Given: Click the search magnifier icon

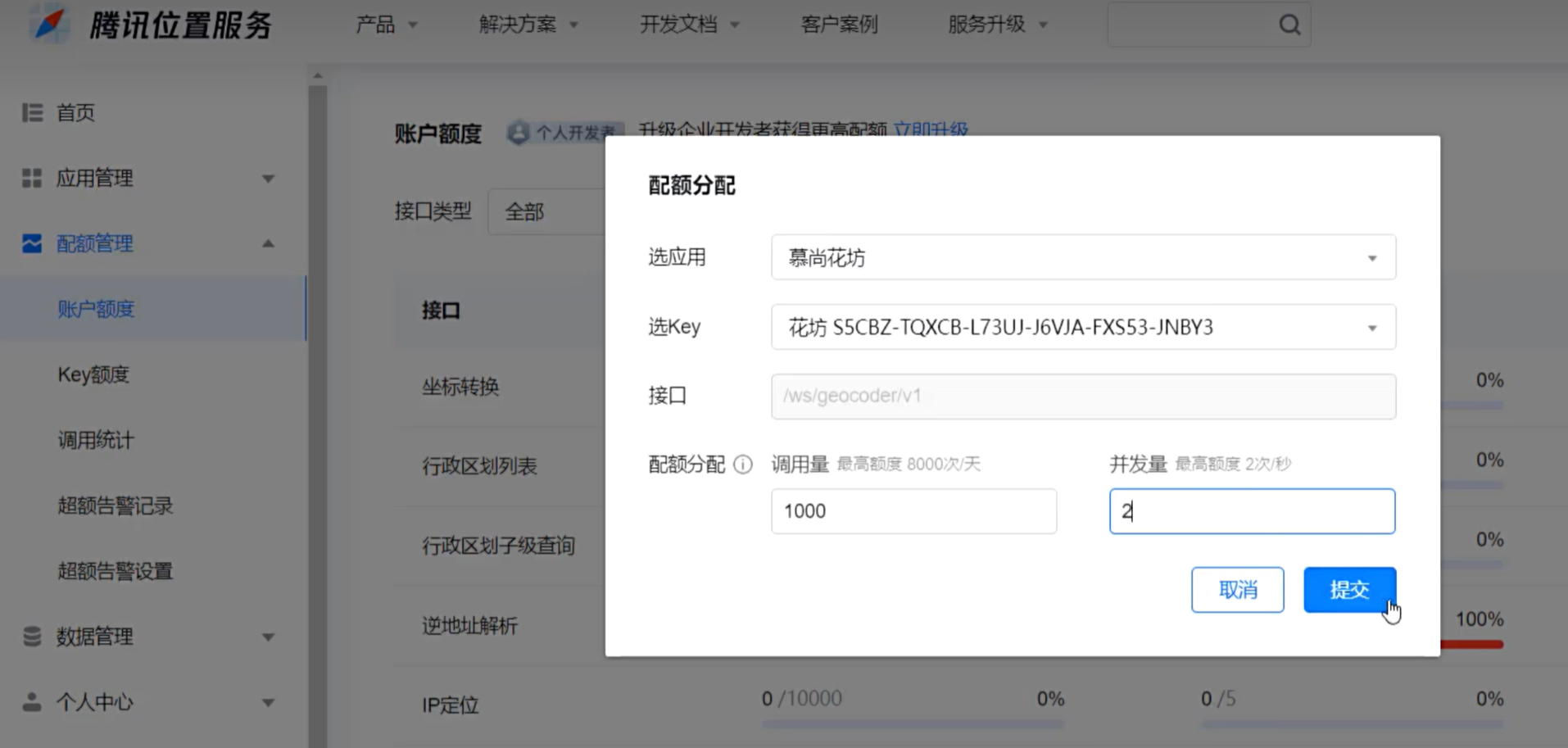Looking at the screenshot, I should pyautogui.click(x=1289, y=25).
